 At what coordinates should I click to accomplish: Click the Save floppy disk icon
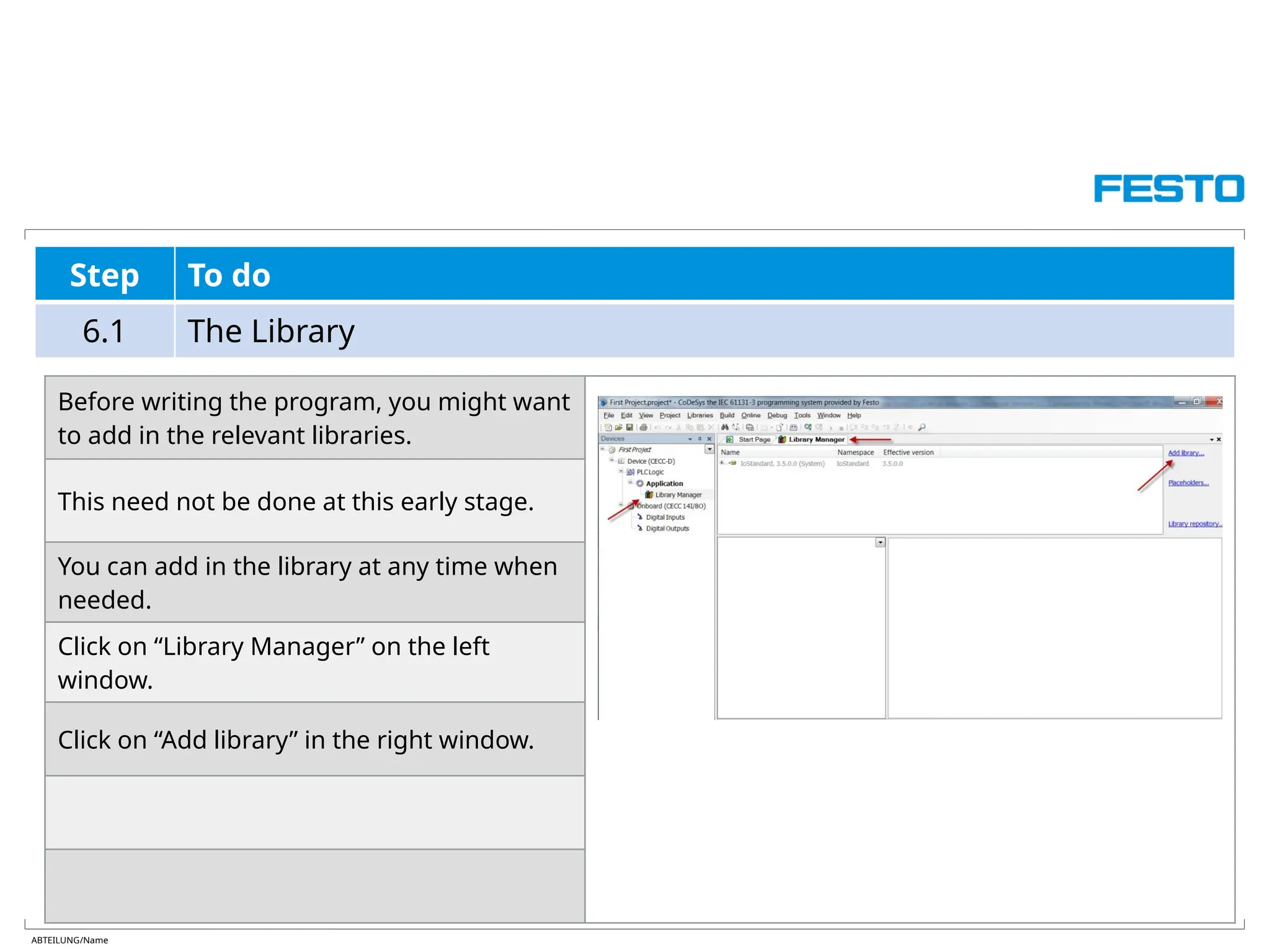(629, 427)
